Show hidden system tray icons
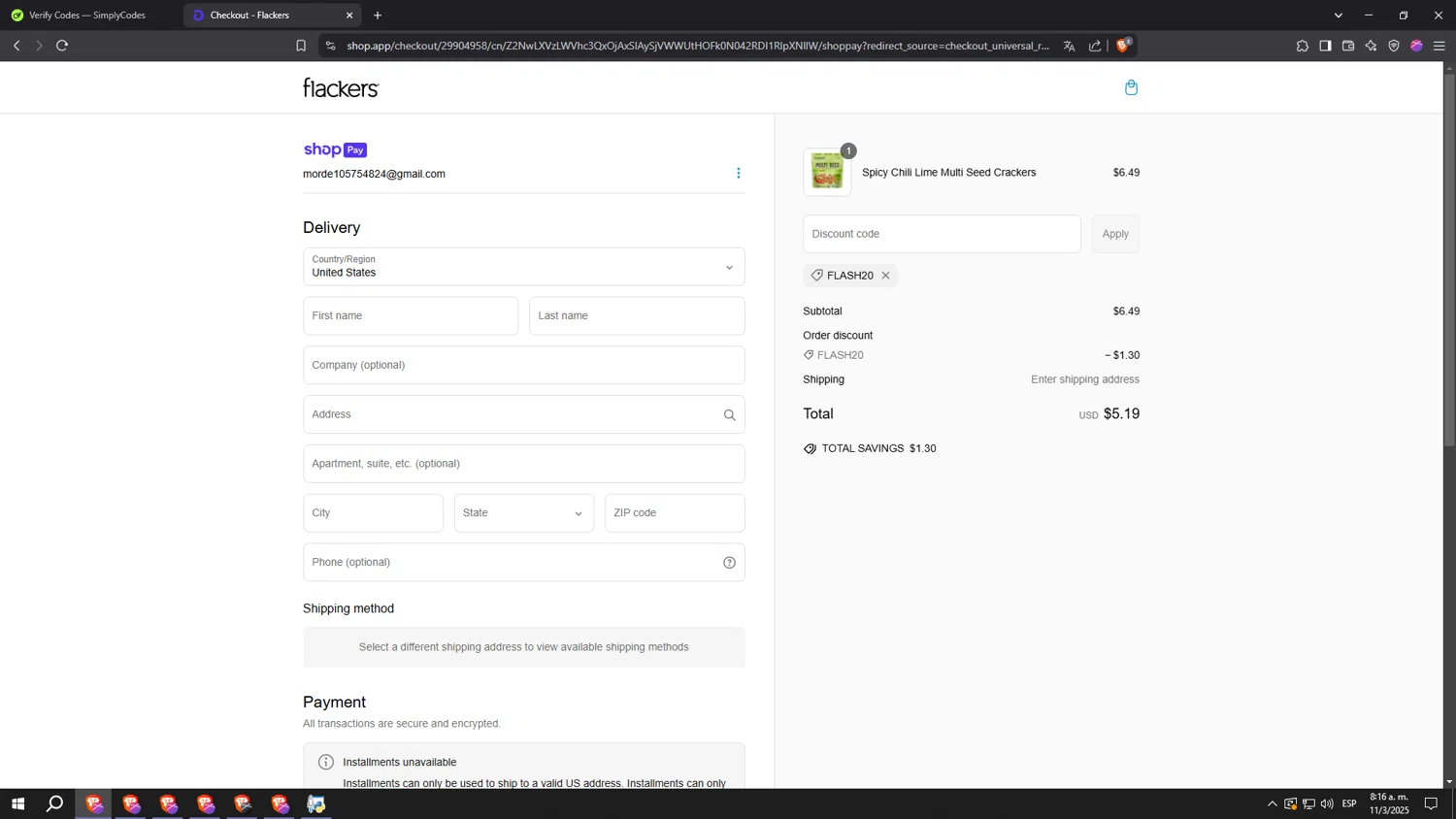The height and width of the screenshot is (819, 1456). 1272,803
